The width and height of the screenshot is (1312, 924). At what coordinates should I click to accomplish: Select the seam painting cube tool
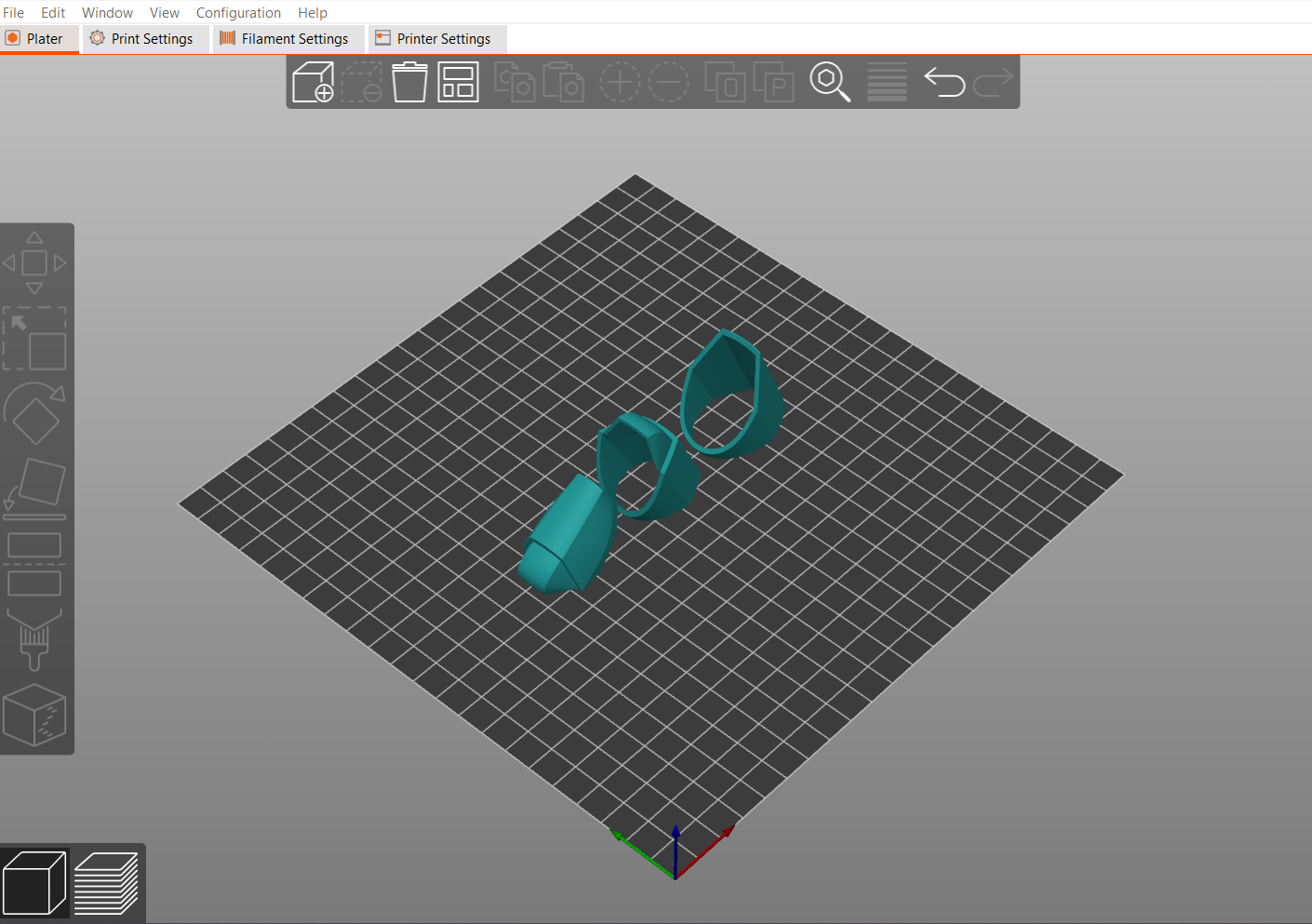click(35, 715)
